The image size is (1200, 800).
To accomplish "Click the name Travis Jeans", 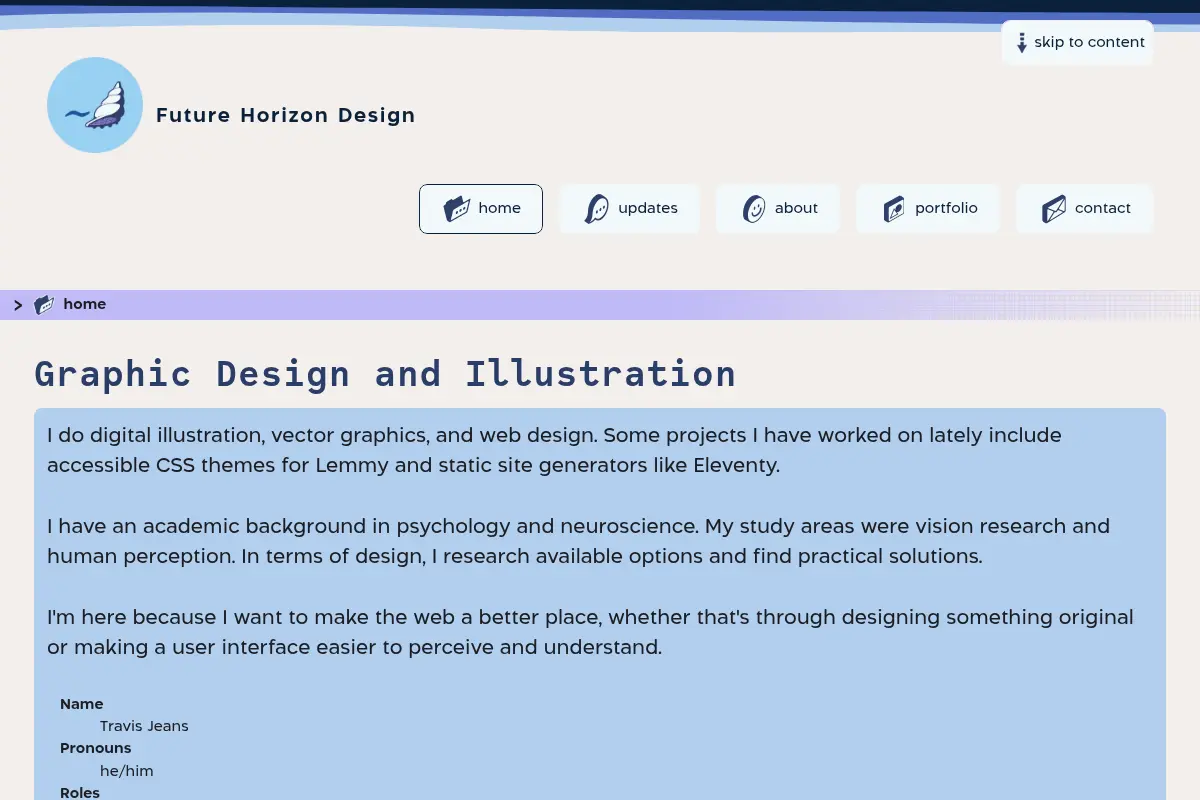I will [x=144, y=726].
